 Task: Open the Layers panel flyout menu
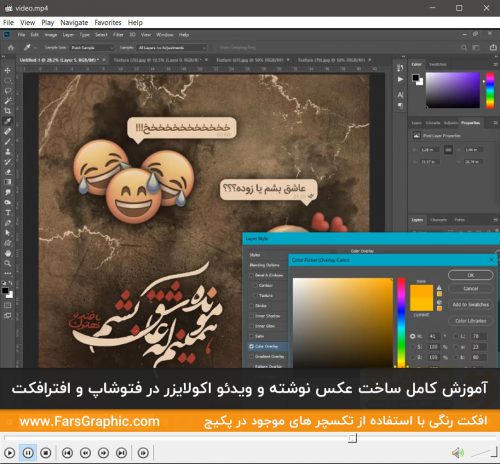coord(496,220)
